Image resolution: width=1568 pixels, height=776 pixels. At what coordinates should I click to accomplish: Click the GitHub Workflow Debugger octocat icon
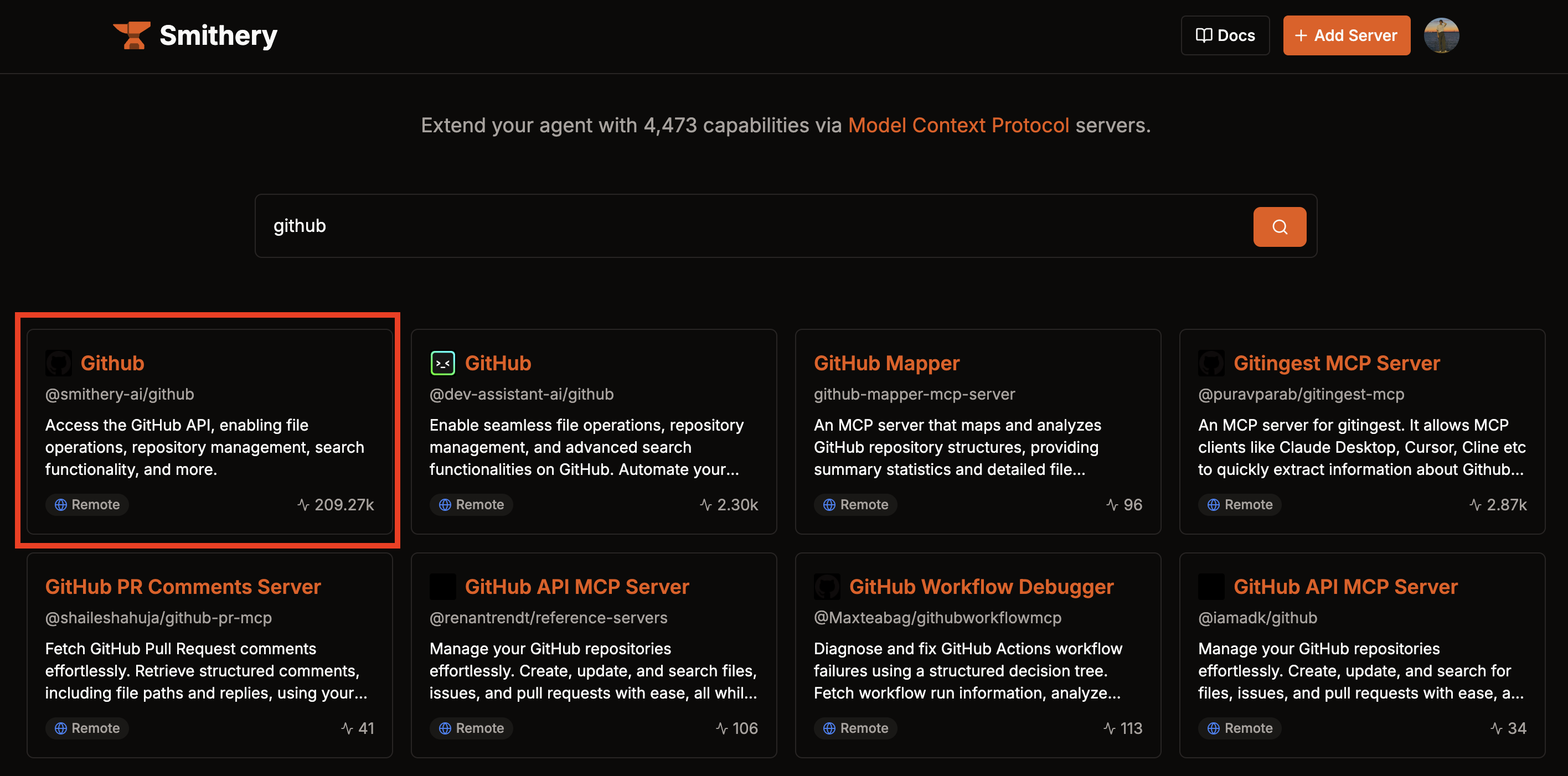tap(827, 587)
